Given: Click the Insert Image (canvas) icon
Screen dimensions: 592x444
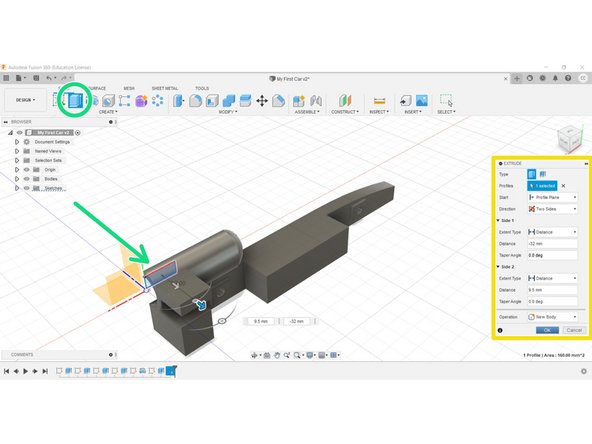Looking at the screenshot, I should (422, 100).
